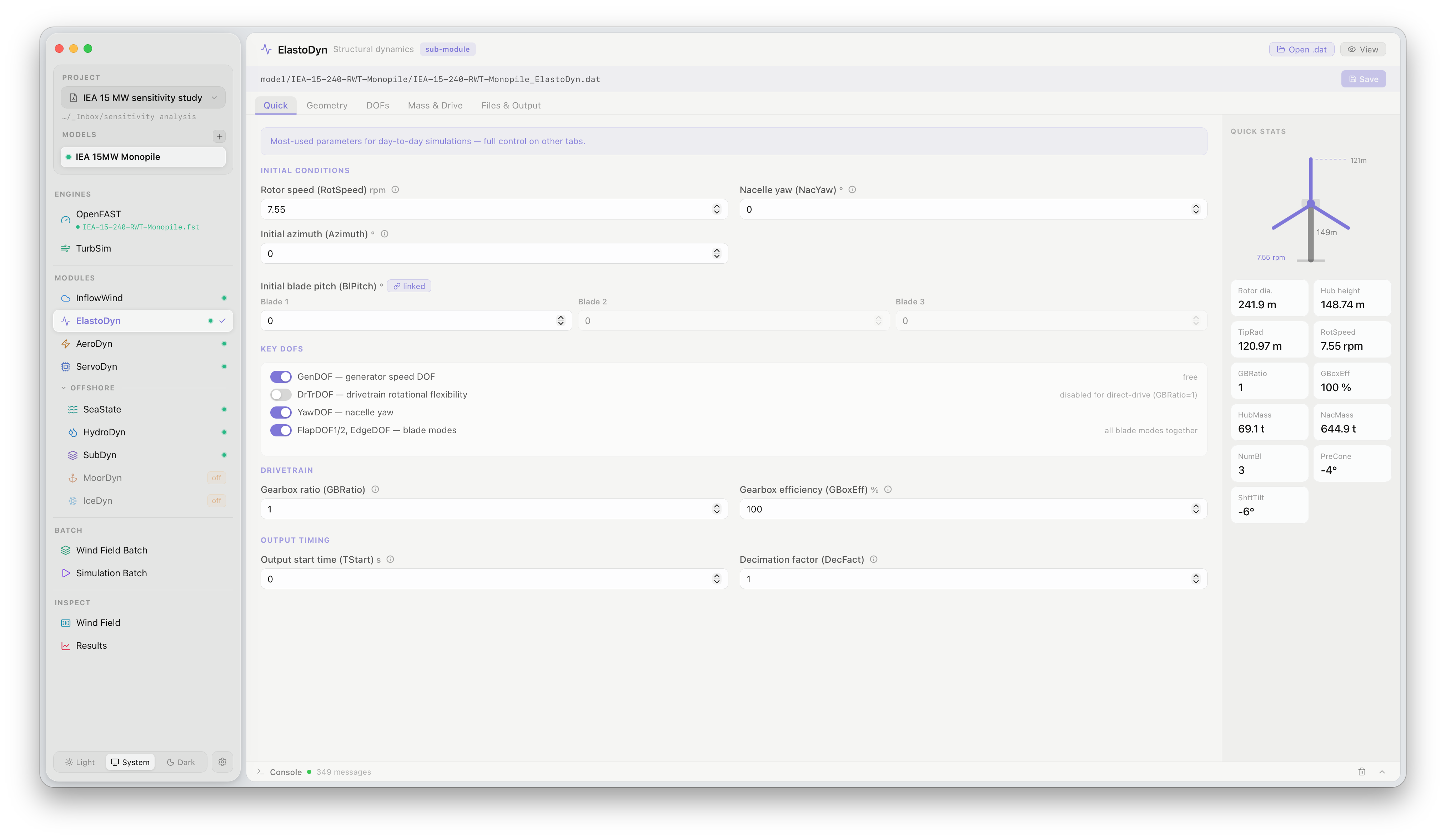Show info for Decimation factor

(x=873, y=560)
